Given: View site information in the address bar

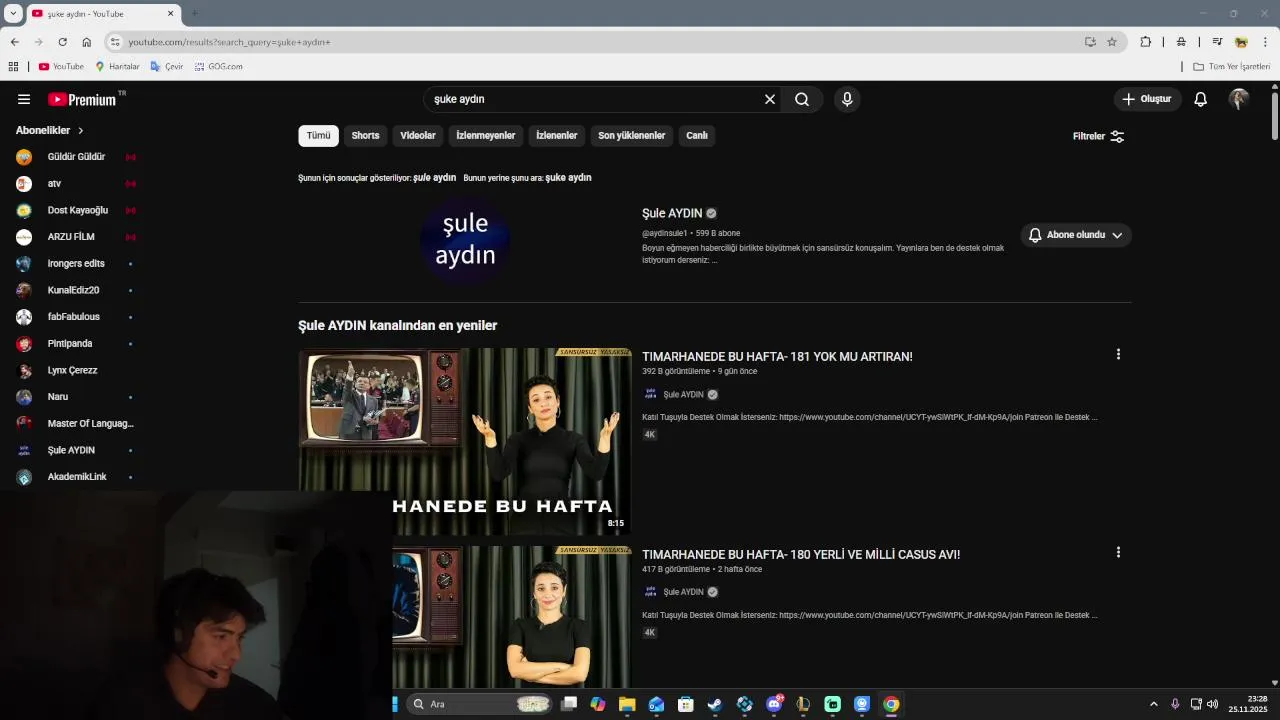Looking at the screenshot, I should 115,42.
